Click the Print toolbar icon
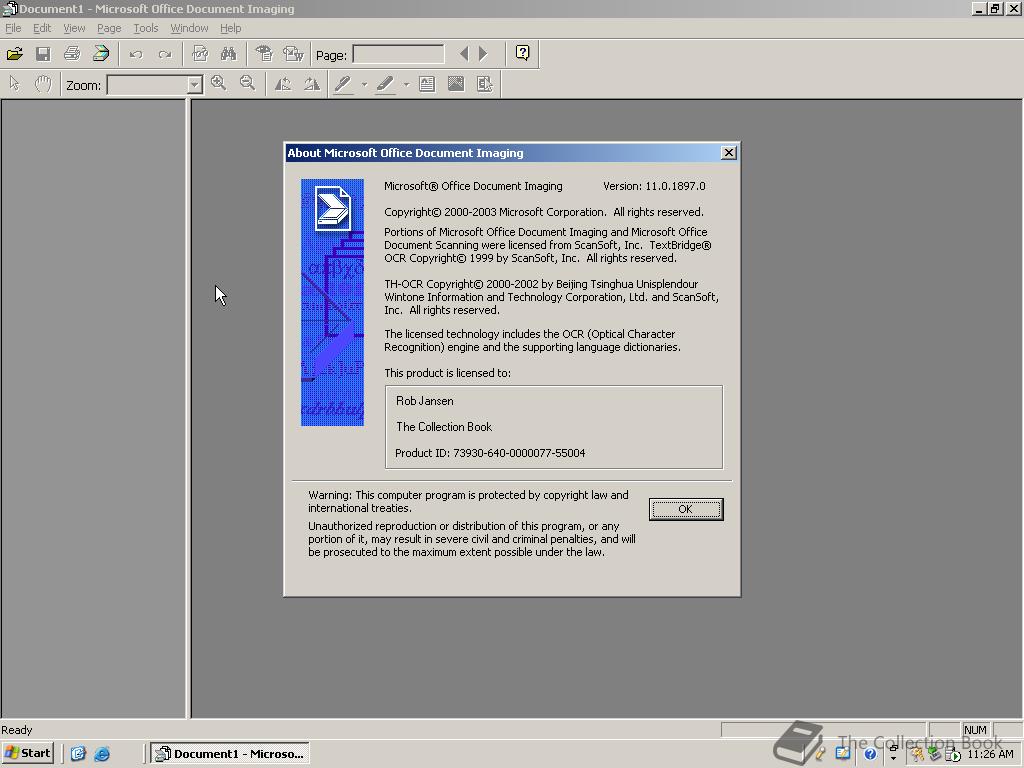Image resolution: width=1024 pixels, height=768 pixels. 72,54
